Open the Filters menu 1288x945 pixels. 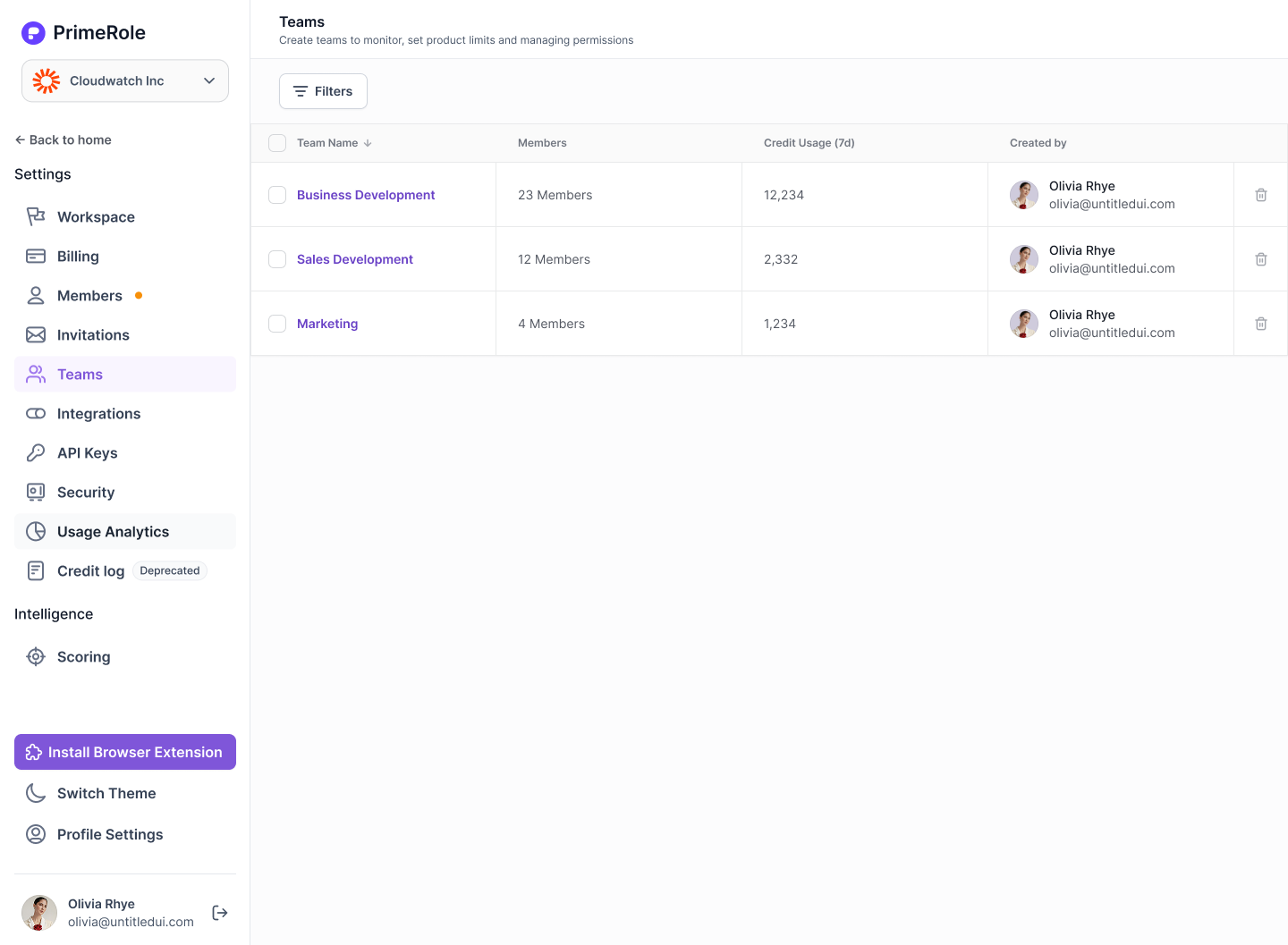click(323, 91)
